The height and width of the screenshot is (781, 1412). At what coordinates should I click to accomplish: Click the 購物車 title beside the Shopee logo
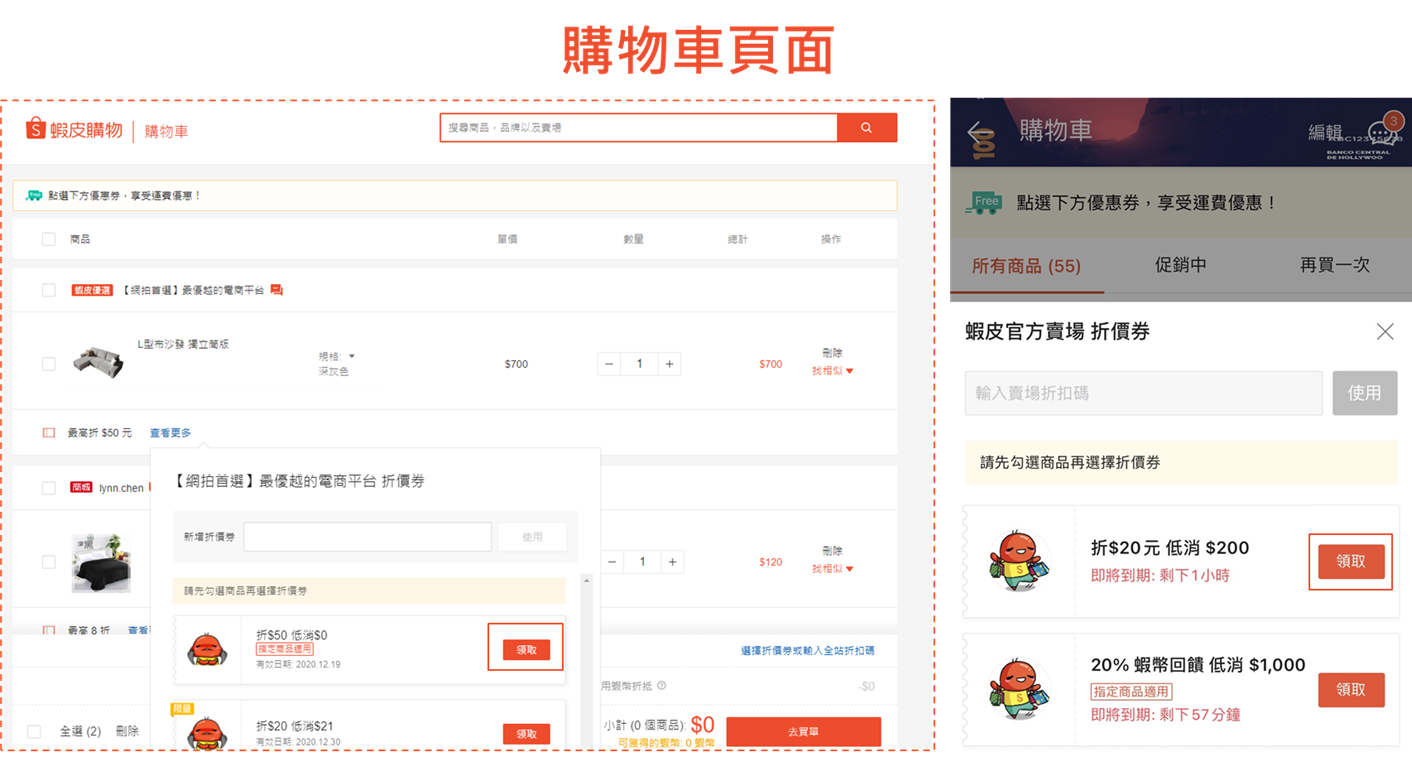click(166, 131)
